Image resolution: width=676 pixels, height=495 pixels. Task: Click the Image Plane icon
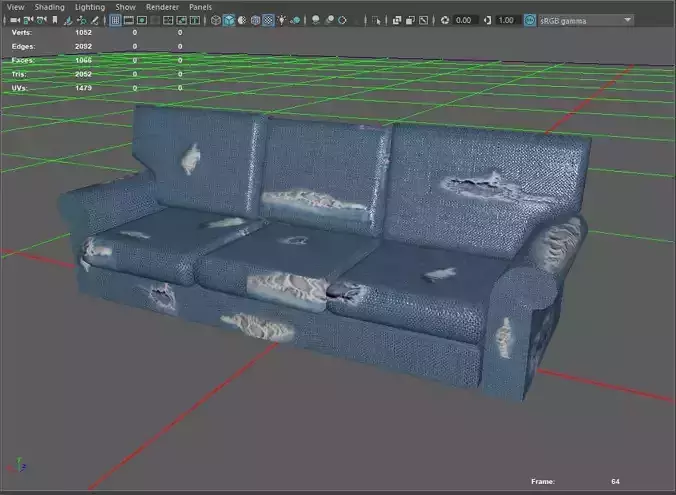pos(68,20)
